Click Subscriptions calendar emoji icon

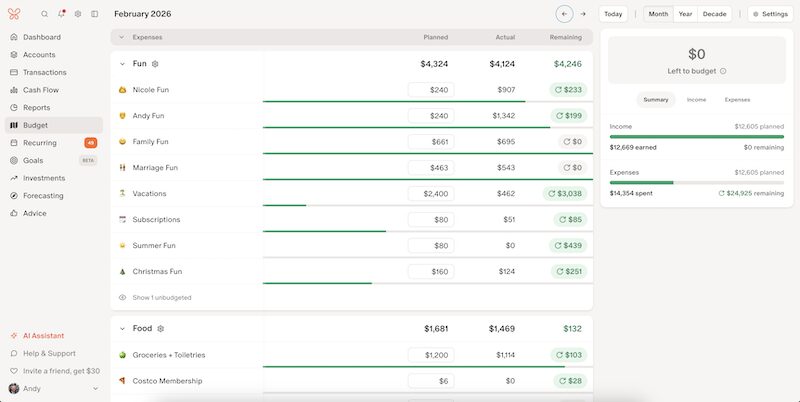pos(122,220)
